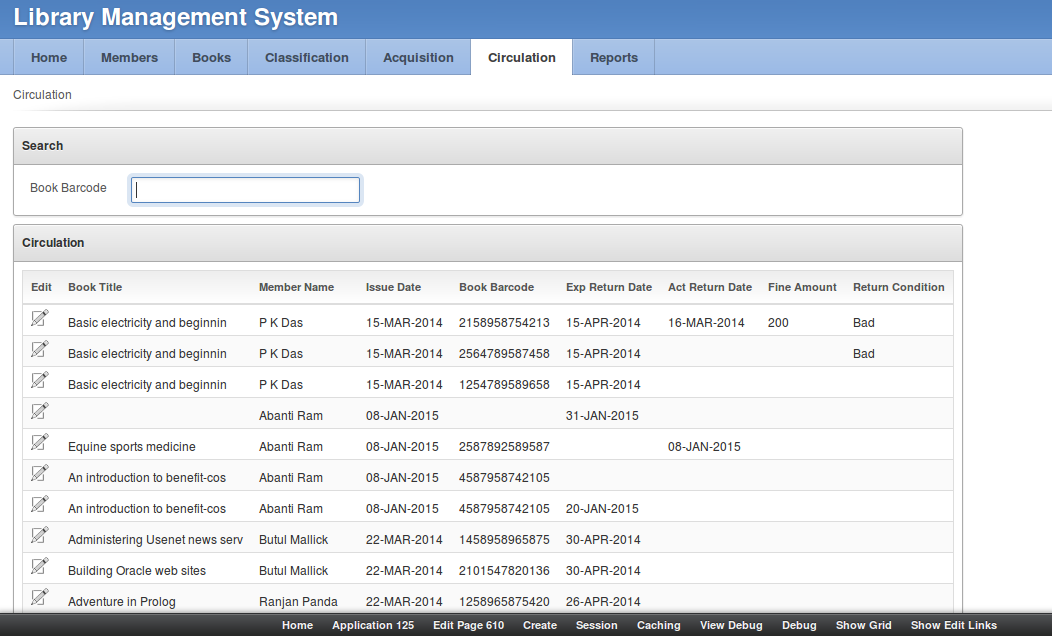The width and height of the screenshot is (1052, 636).
Task: Edit the row with barcode 2564789587458
Action: click(39, 350)
